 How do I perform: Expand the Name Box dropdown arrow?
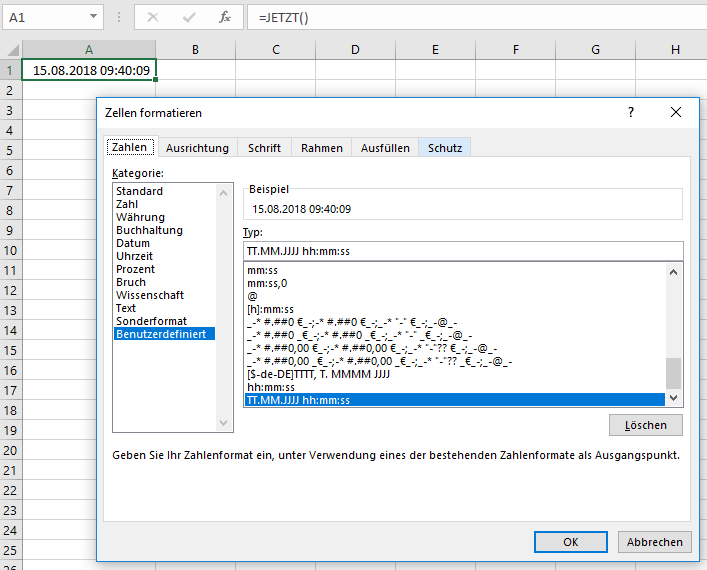click(93, 17)
